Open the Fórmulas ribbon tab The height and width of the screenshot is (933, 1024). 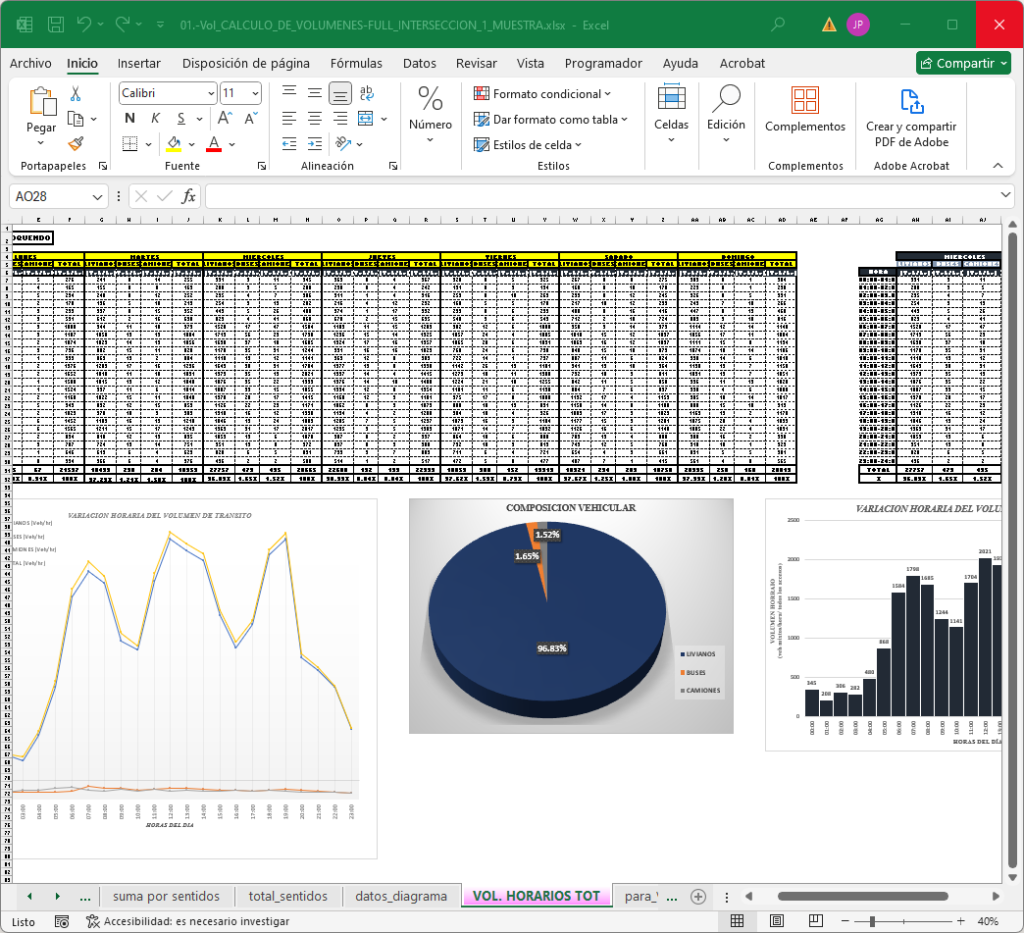[356, 63]
